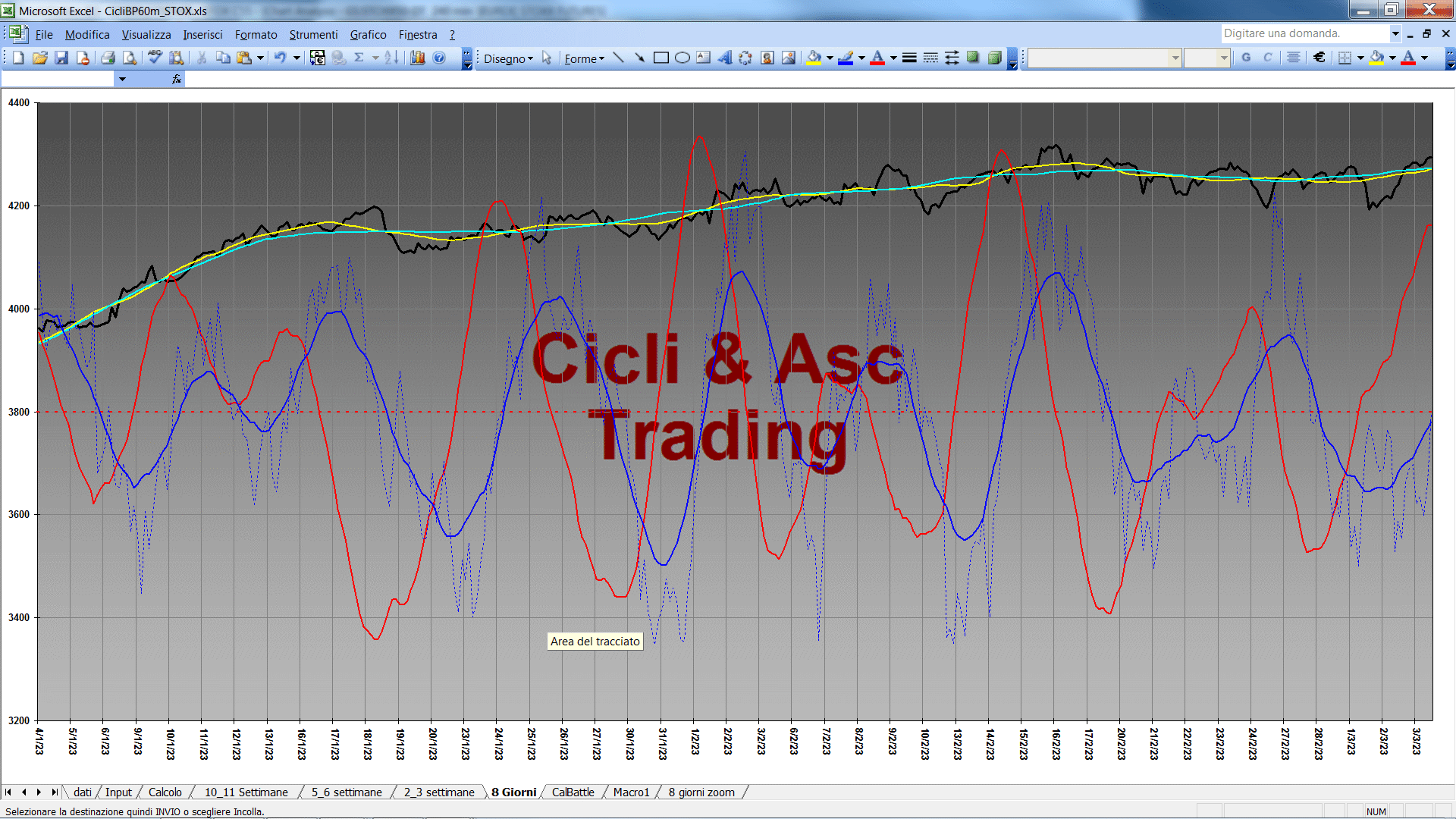
Task: Click the blue line color brush
Action: point(846,58)
